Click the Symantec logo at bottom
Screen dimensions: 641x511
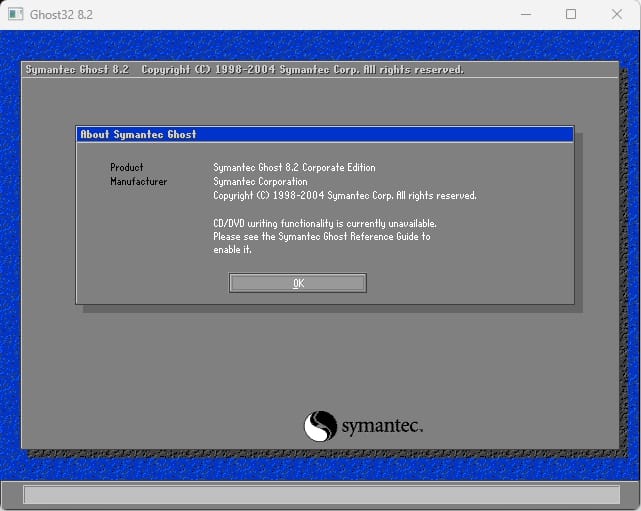(363, 426)
